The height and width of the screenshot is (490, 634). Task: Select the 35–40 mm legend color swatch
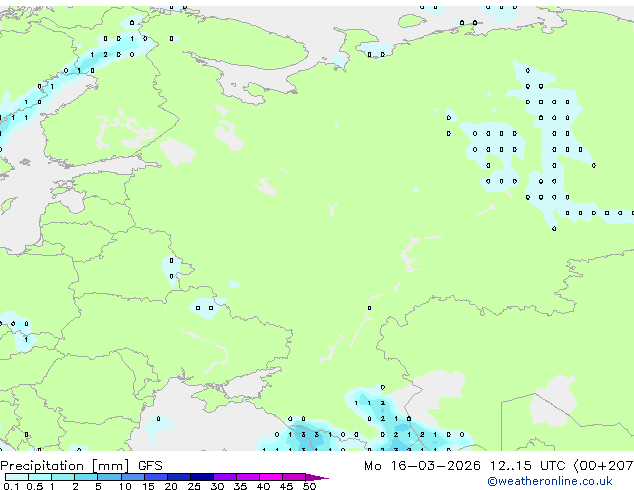click(247, 477)
